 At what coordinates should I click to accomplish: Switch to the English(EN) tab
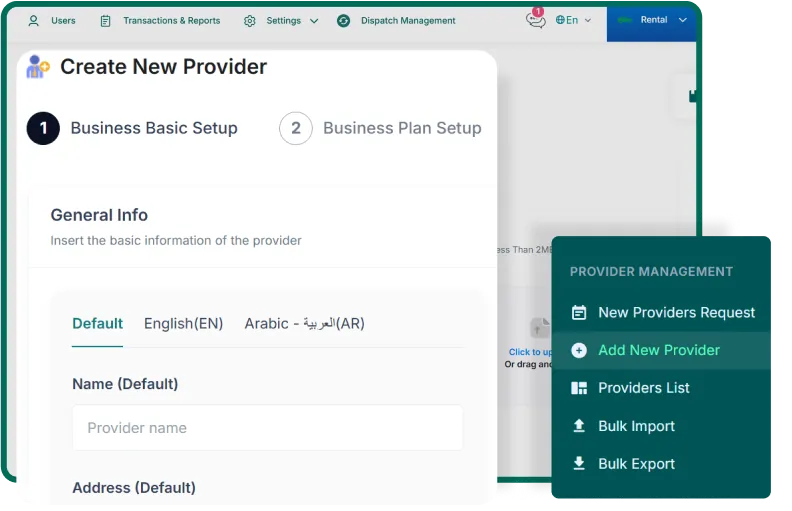(183, 324)
